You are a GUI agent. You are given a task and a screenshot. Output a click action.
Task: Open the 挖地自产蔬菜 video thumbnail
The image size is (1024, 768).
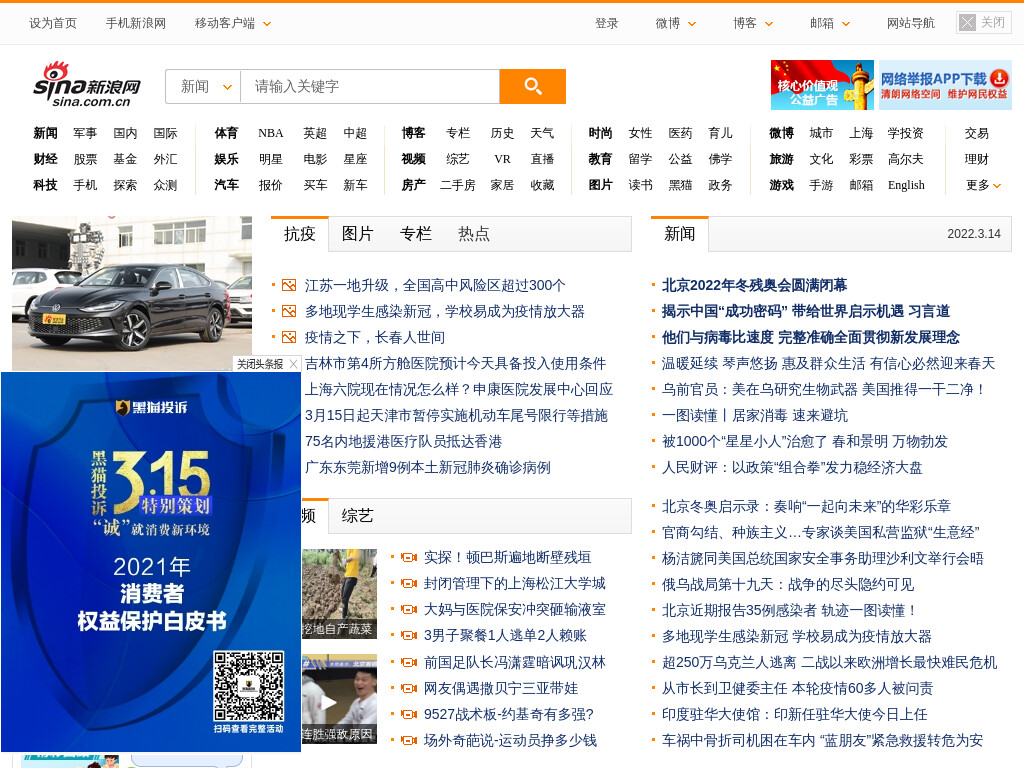tap(339, 594)
